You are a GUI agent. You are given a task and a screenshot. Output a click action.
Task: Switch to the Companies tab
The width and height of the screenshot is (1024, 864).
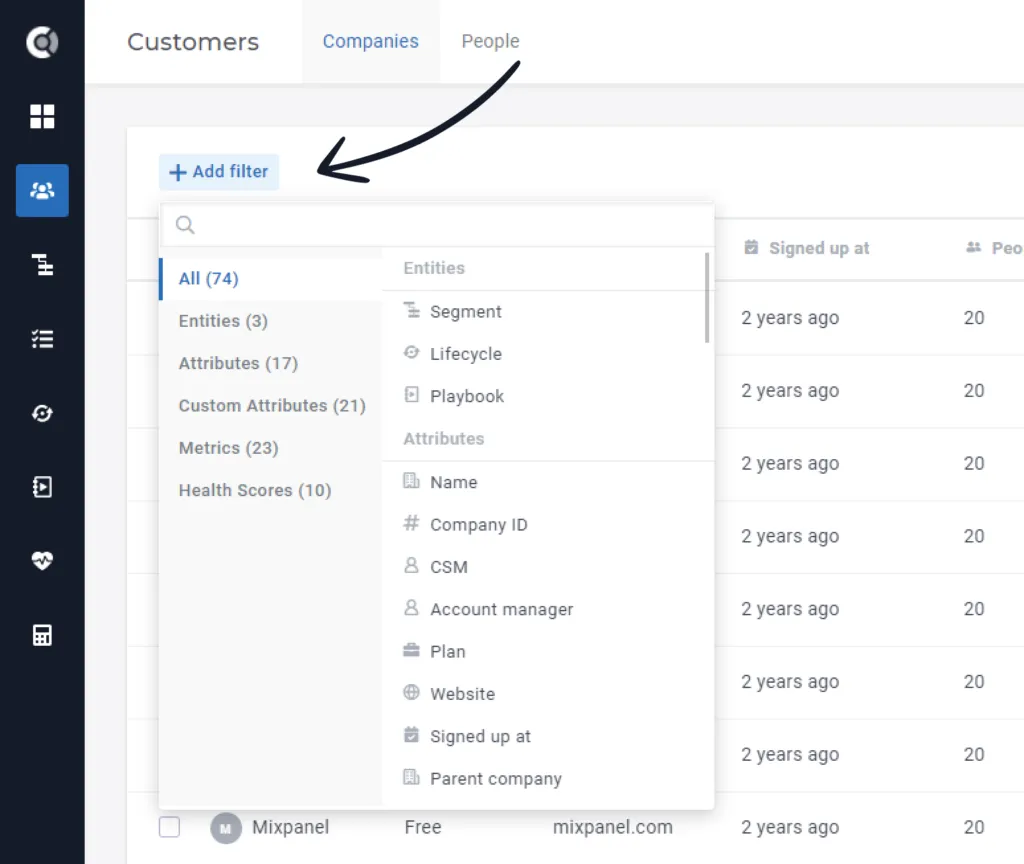click(370, 41)
